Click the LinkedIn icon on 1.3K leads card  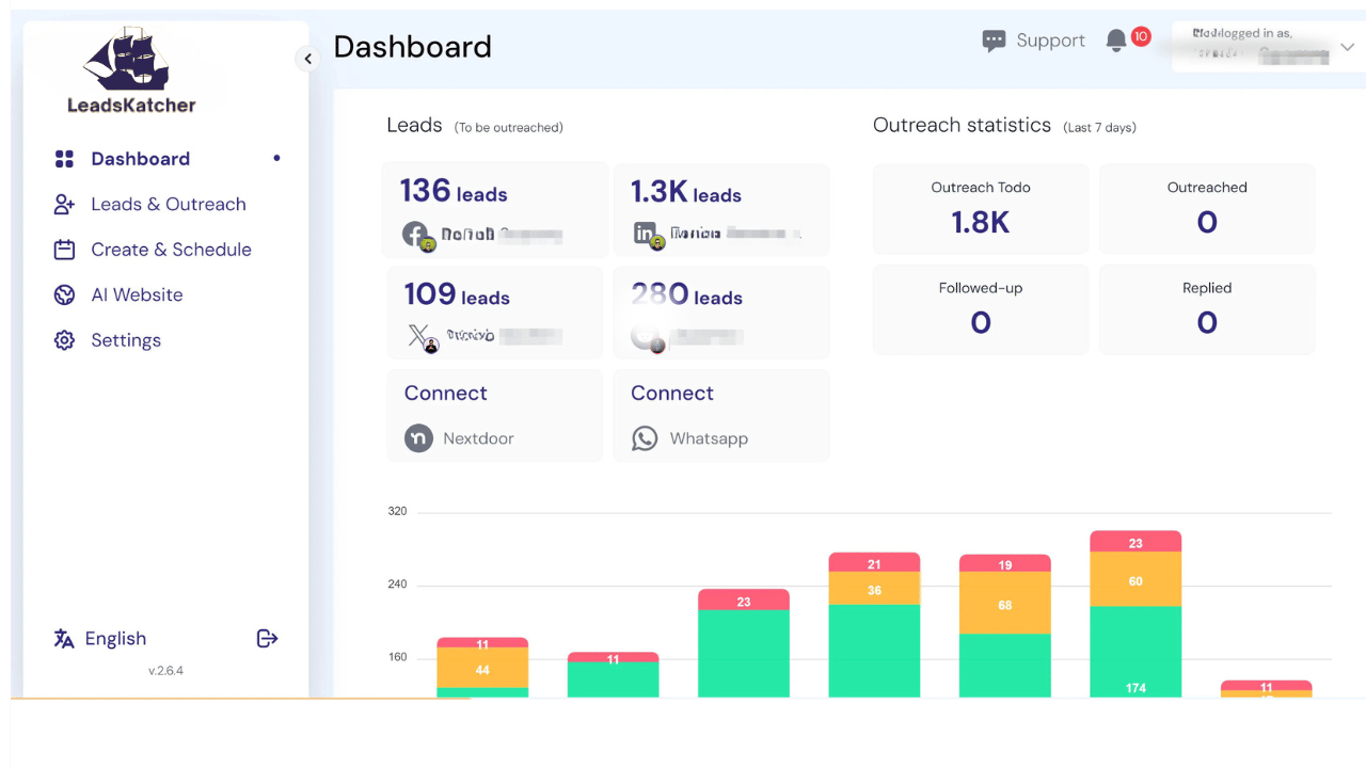click(x=645, y=233)
